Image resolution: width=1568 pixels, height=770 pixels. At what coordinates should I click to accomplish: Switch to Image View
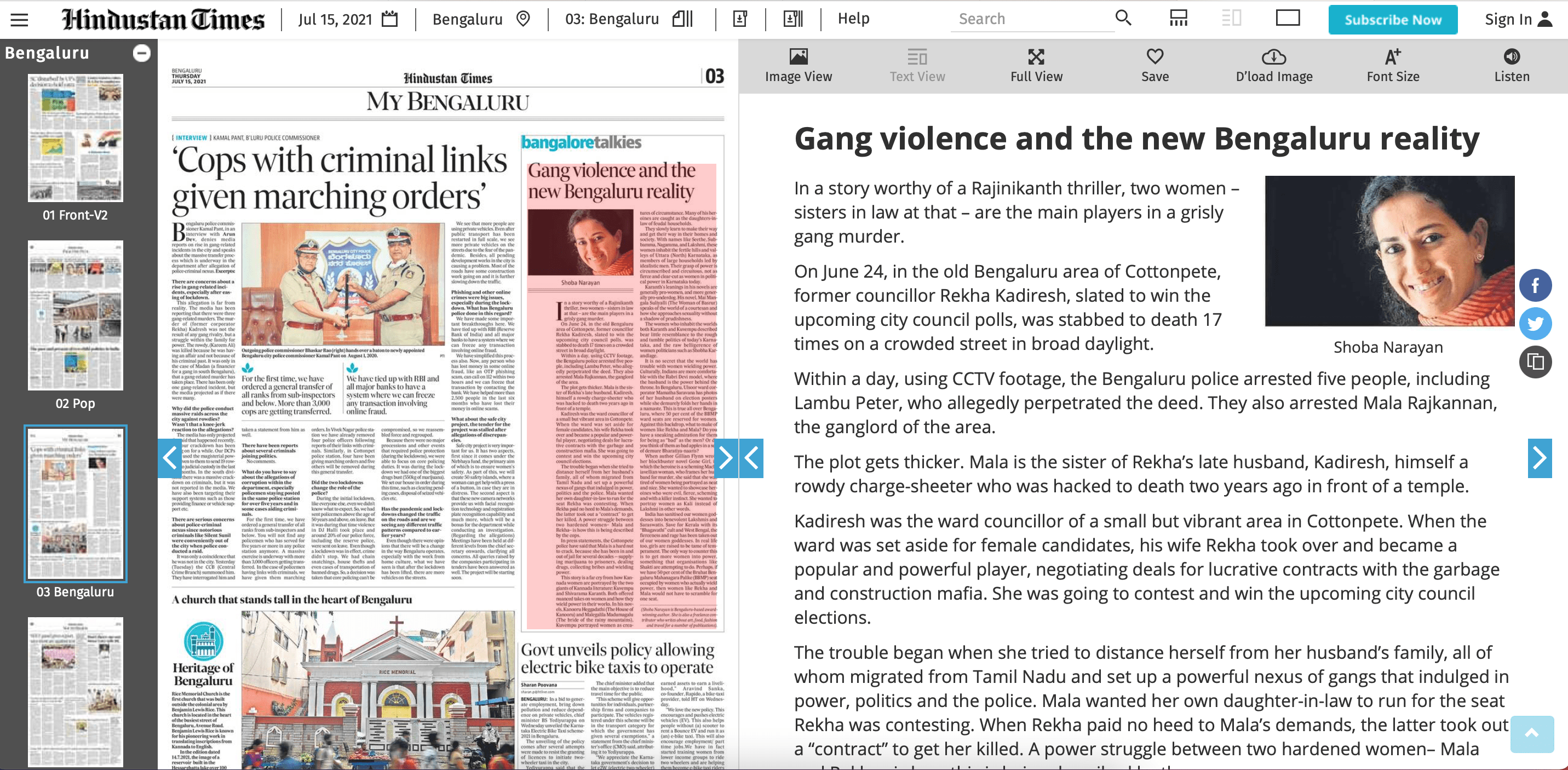coord(798,65)
